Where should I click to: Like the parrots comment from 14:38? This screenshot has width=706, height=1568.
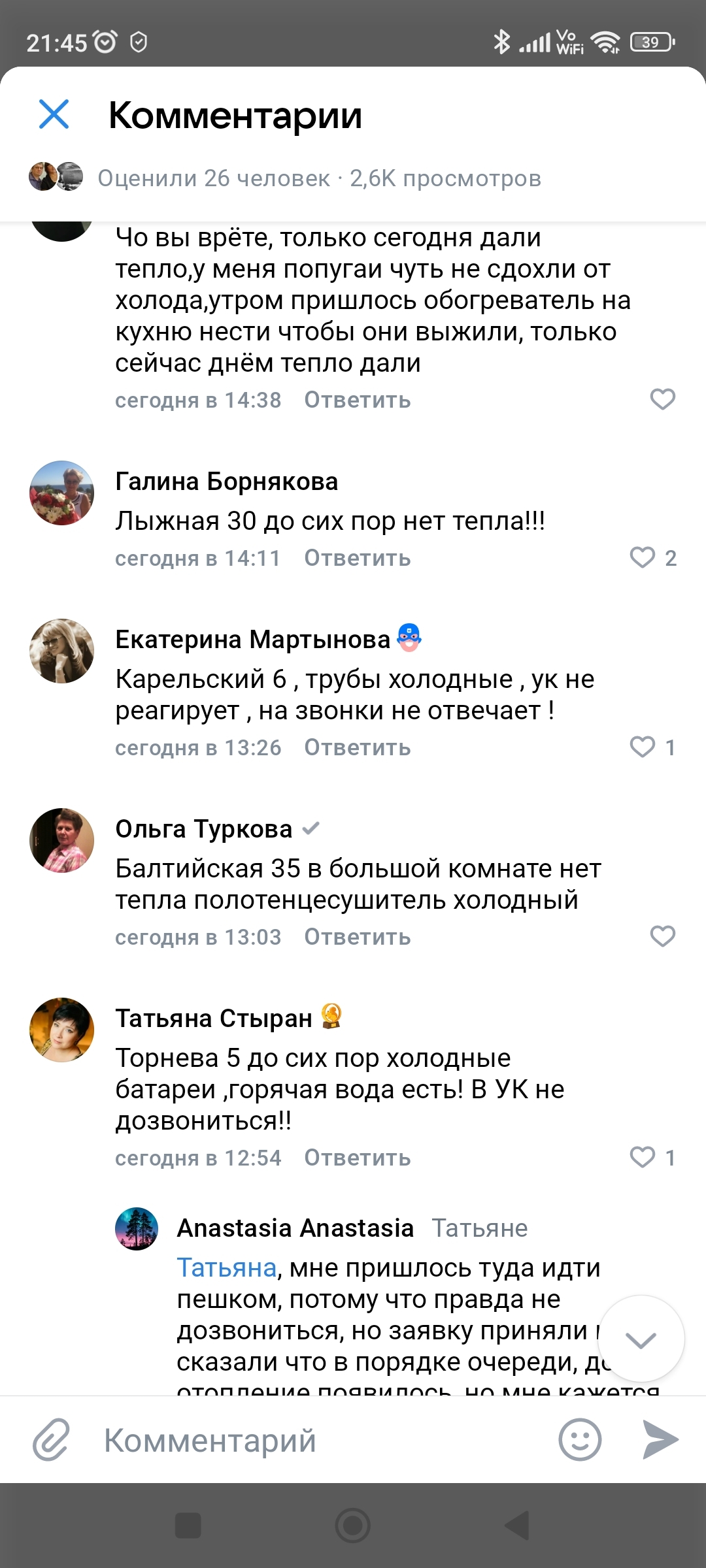coord(662,399)
